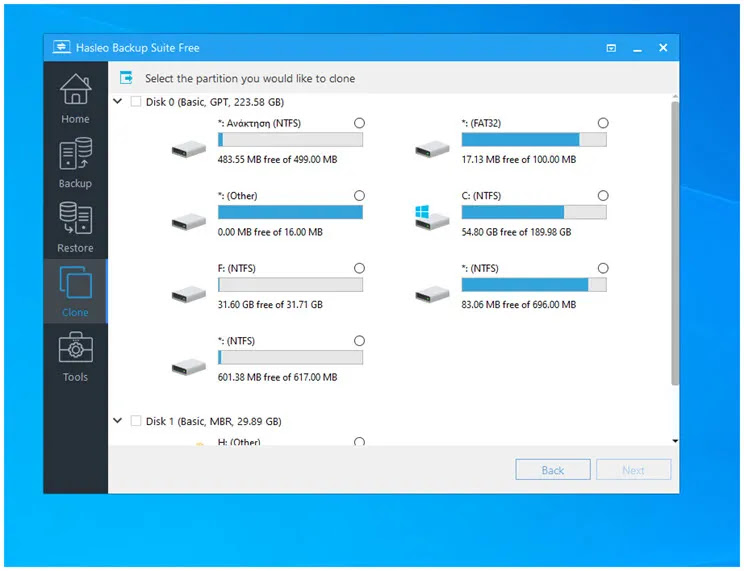Select the 16.00 MB Other partition radio
Viewport: 744px width, 571px height.
(x=360, y=196)
